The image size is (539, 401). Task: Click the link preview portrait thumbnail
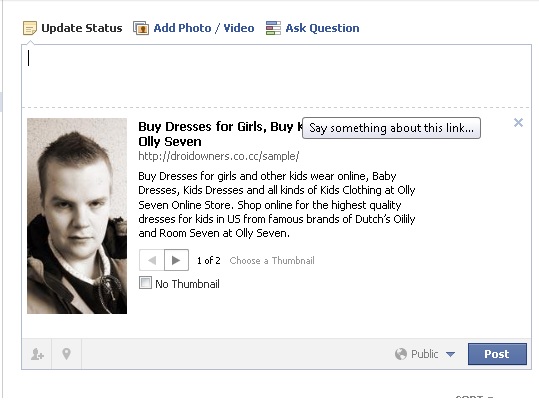pyautogui.click(x=77, y=216)
